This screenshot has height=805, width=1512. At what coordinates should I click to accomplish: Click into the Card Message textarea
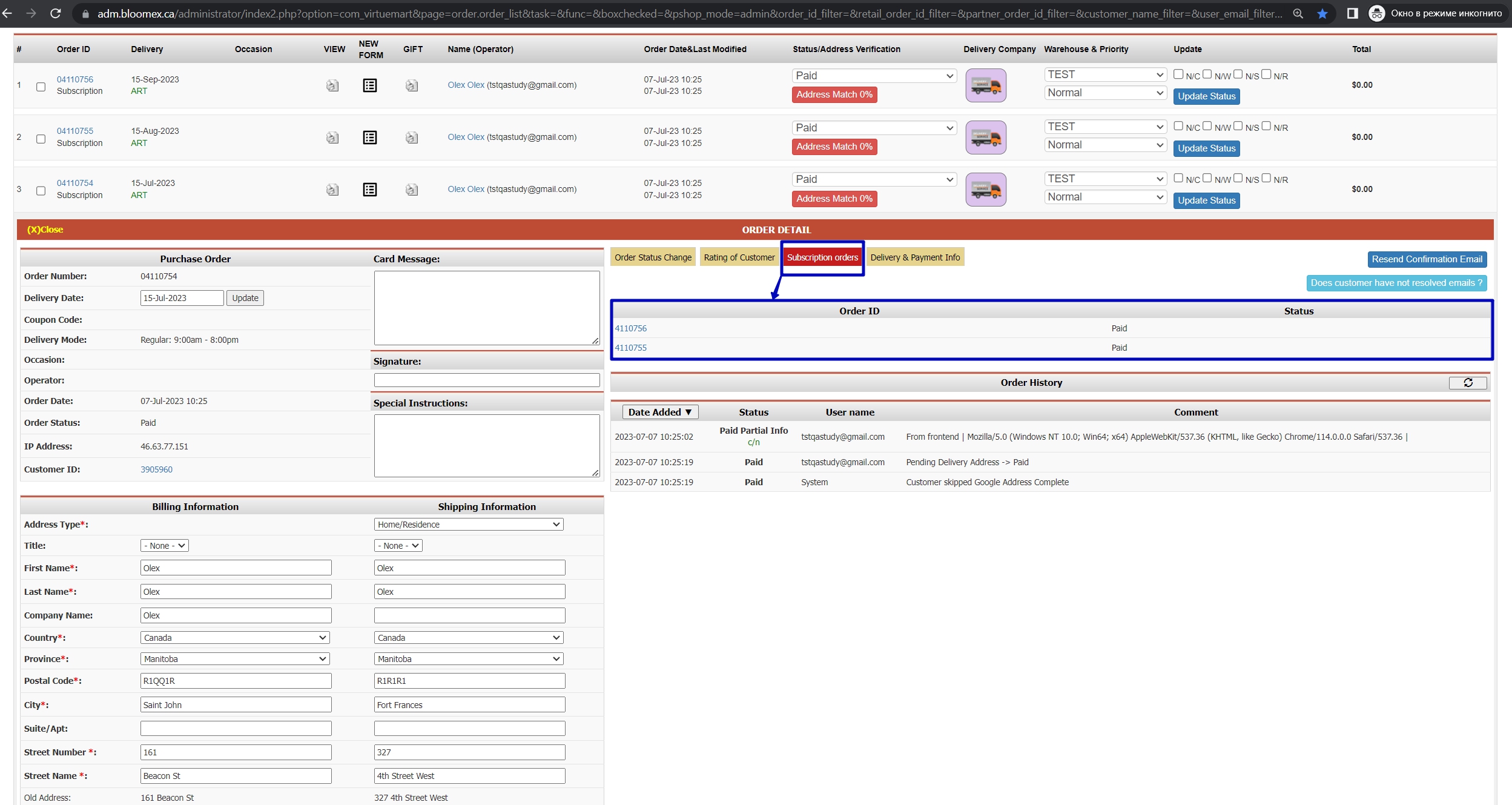pos(487,308)
